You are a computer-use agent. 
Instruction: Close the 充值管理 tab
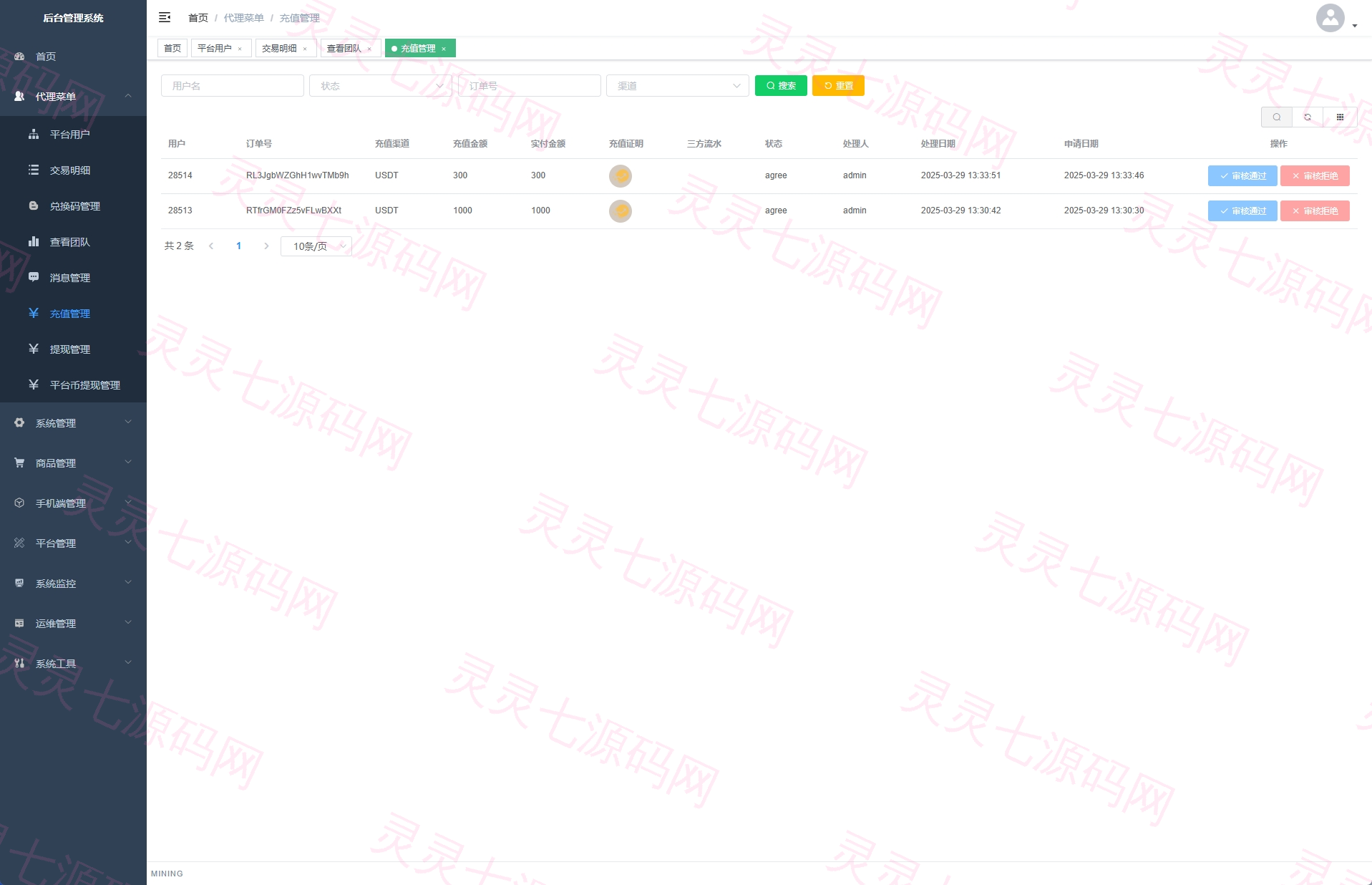click(x=444, y=49)
